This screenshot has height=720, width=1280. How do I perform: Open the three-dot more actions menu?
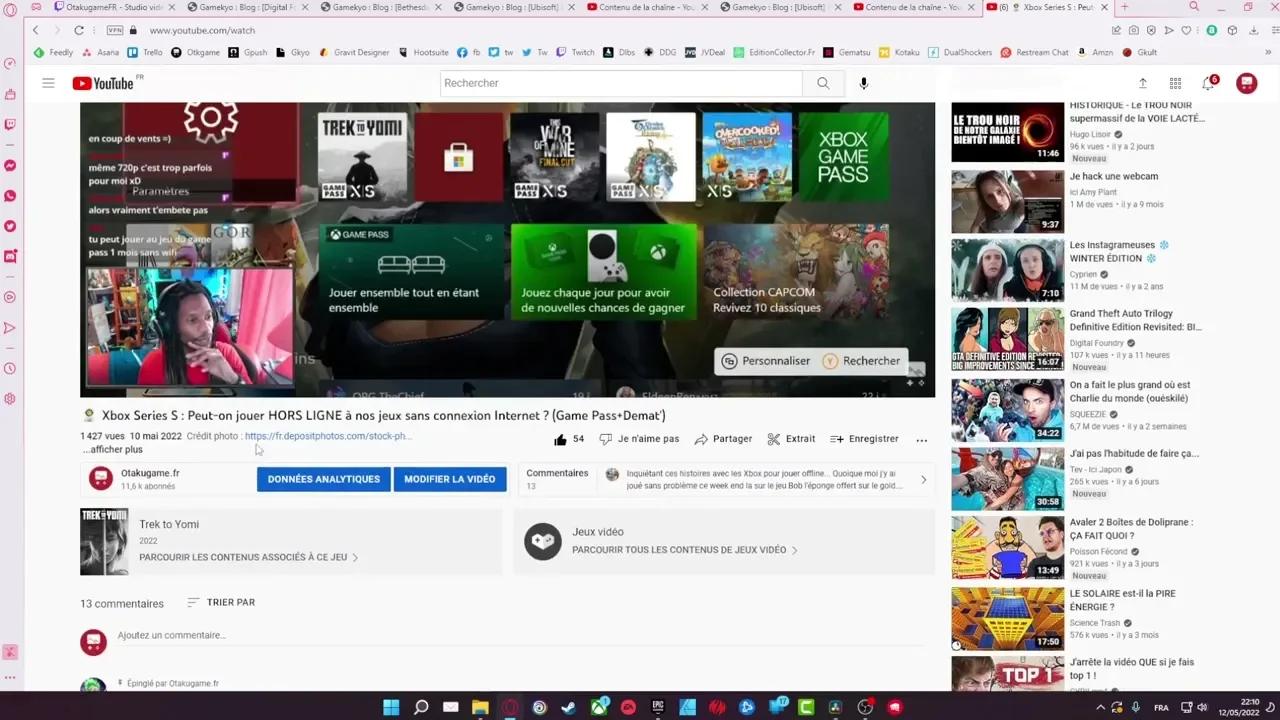tap(921, 439)
